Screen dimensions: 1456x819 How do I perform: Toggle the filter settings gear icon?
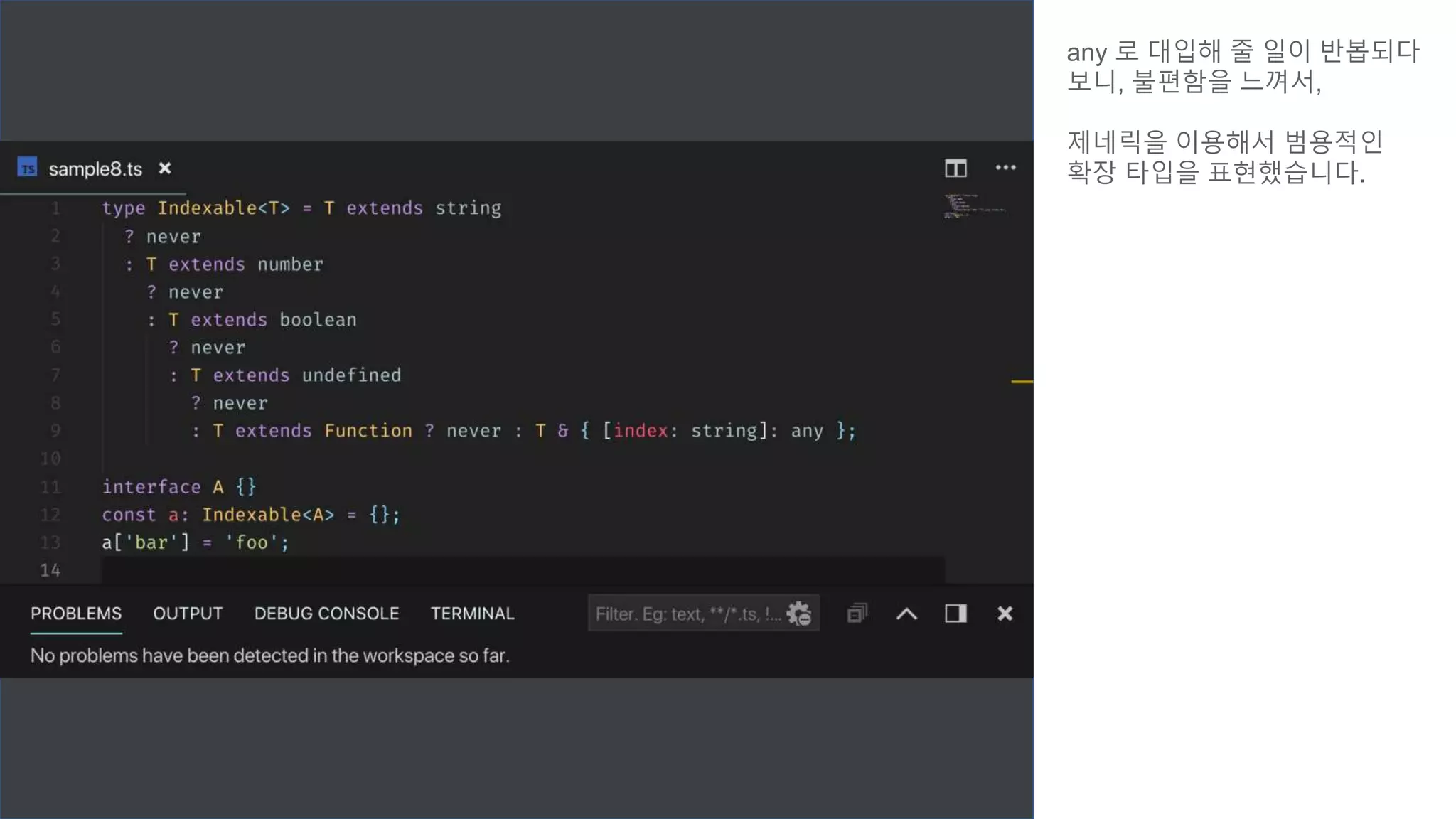(799, 614)
